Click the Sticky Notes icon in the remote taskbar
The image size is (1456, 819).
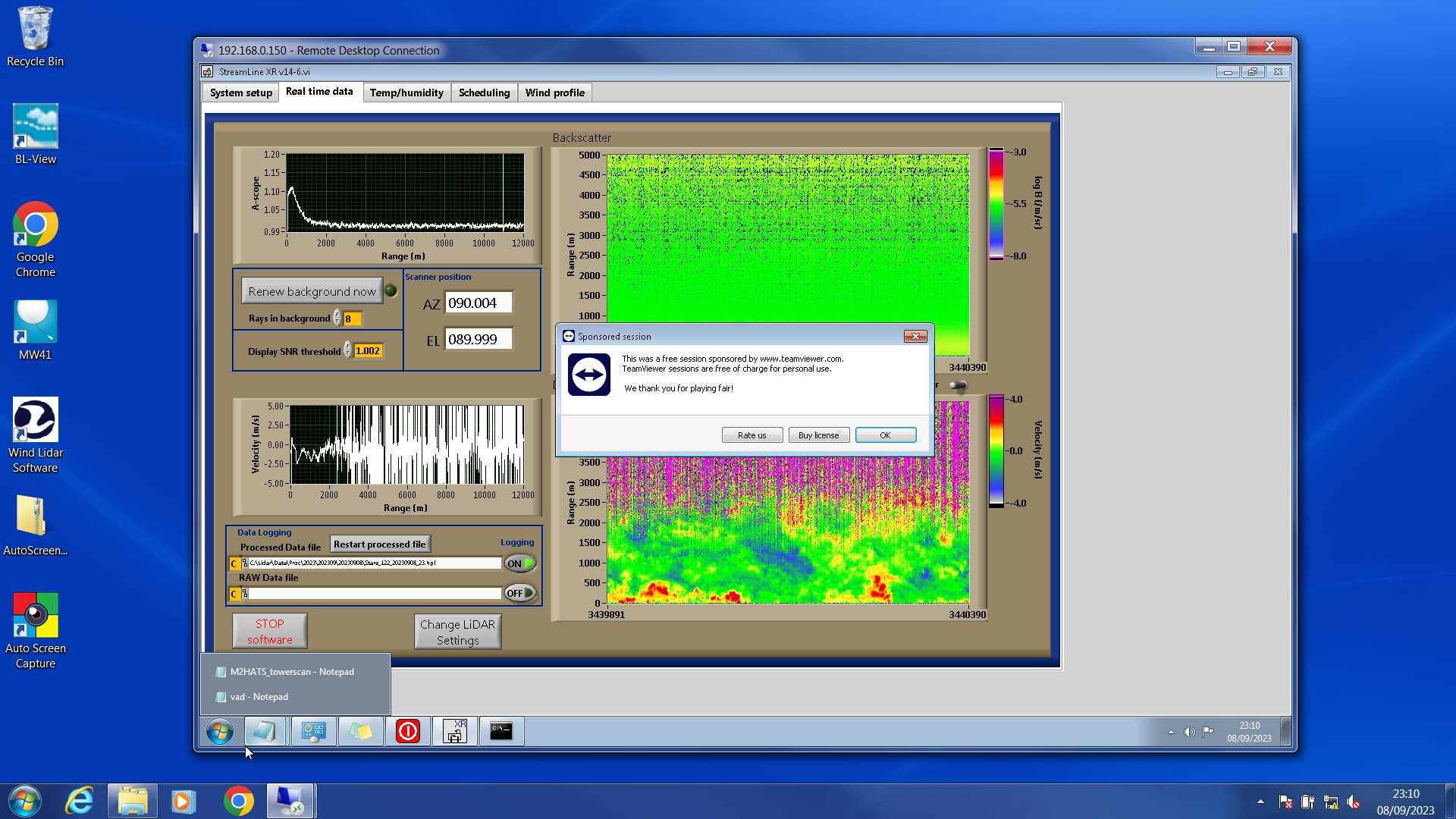(x=360, y=731)
